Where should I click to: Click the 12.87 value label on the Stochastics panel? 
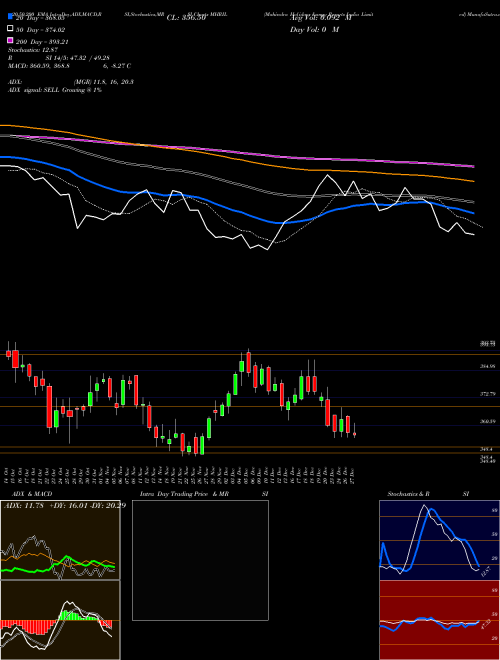[x=485, y=572]
